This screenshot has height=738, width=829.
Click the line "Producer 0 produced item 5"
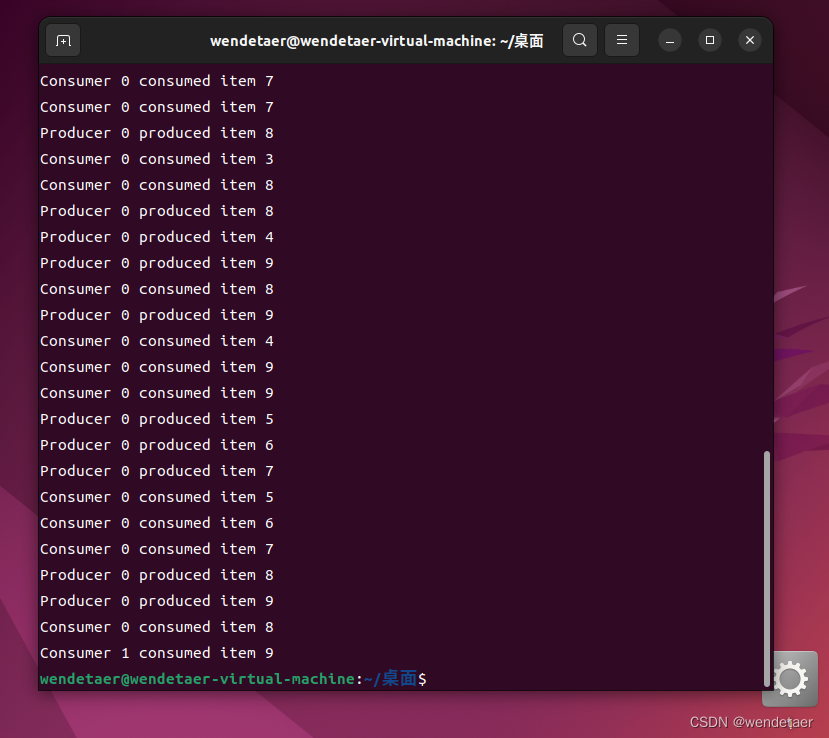point(156,419)
